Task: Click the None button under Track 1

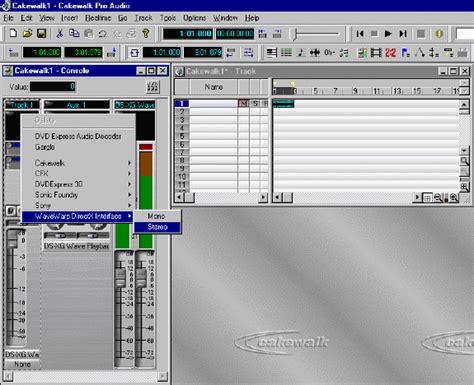Action: [x=22, y=364]
